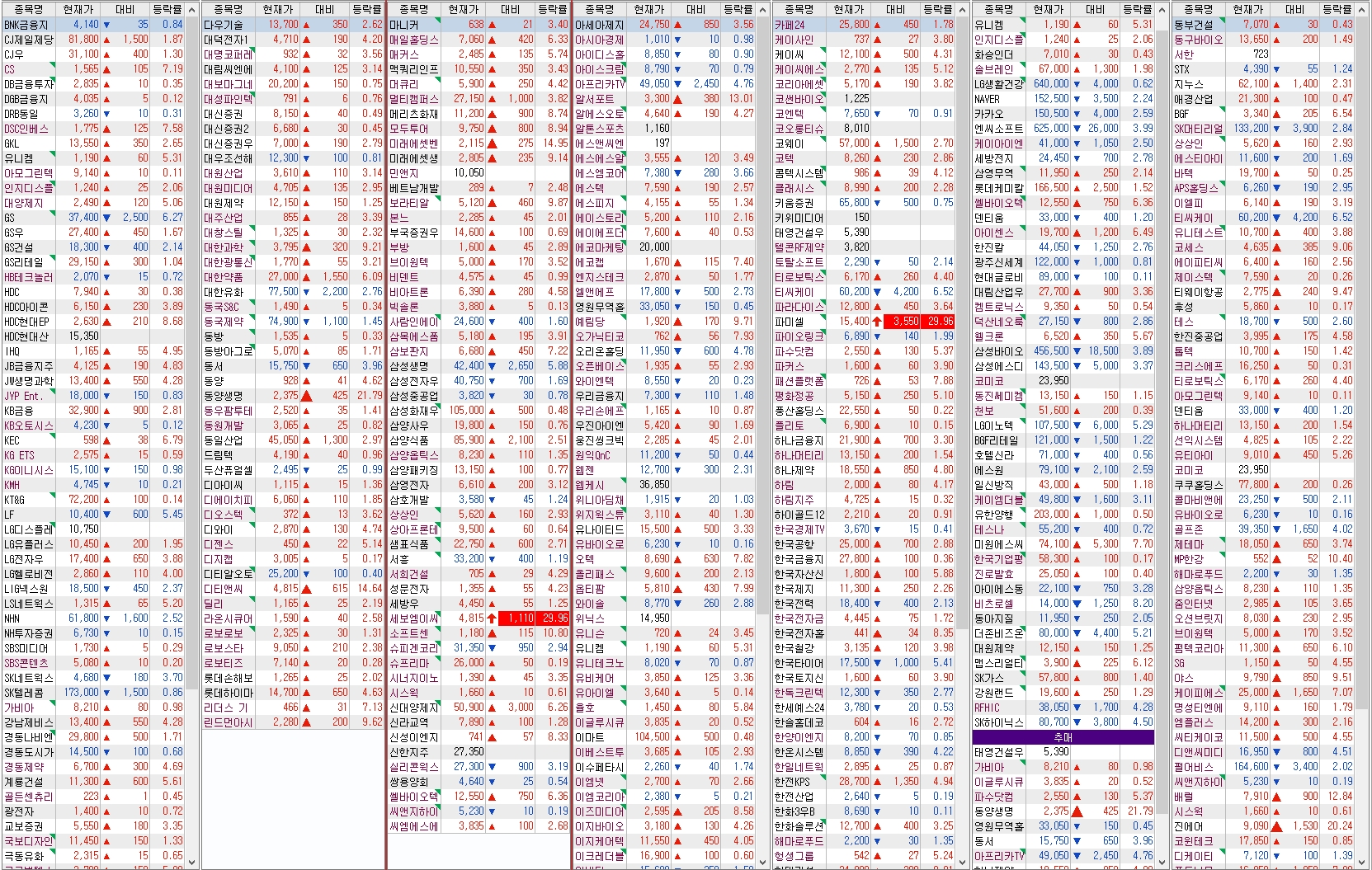Image resolution: width=1372 pixels, height=870 pixels.
Task: Click scroll-down arrow in the leftmost stock panel
Action: coord(192,862)
